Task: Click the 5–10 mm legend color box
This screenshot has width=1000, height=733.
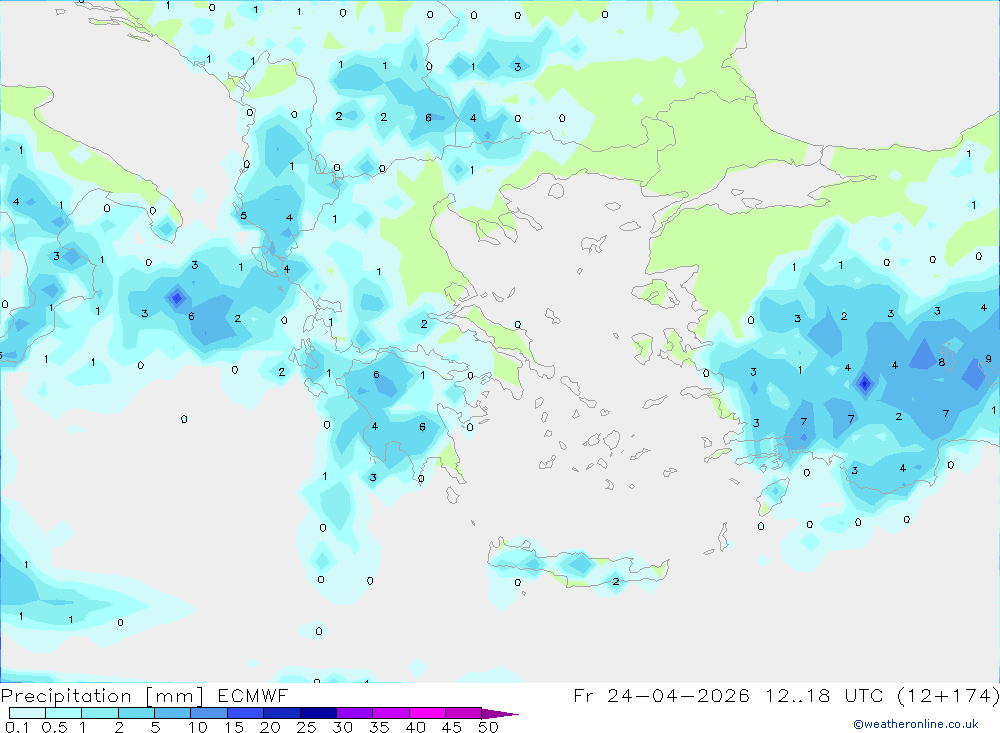Action: [x=173, y=713]
